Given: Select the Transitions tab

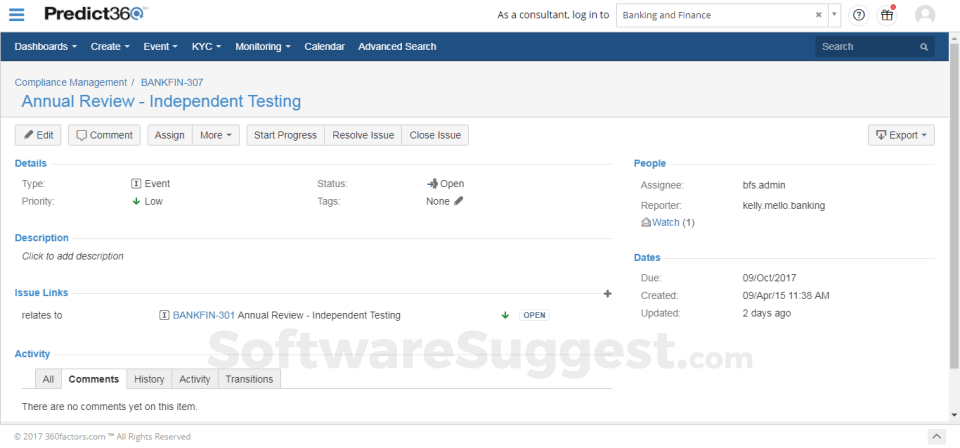Looking at the screenshot, I should 249,379.
